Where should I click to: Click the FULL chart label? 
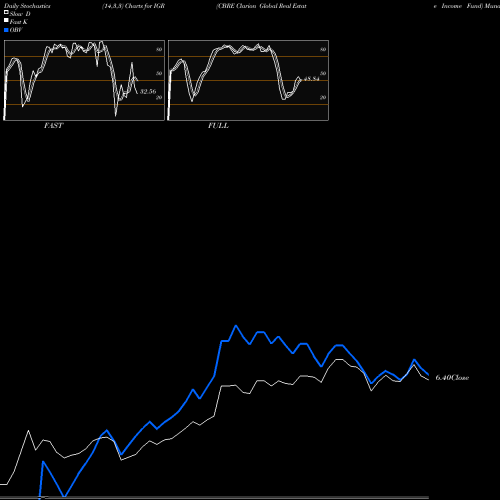coord(218,125)
